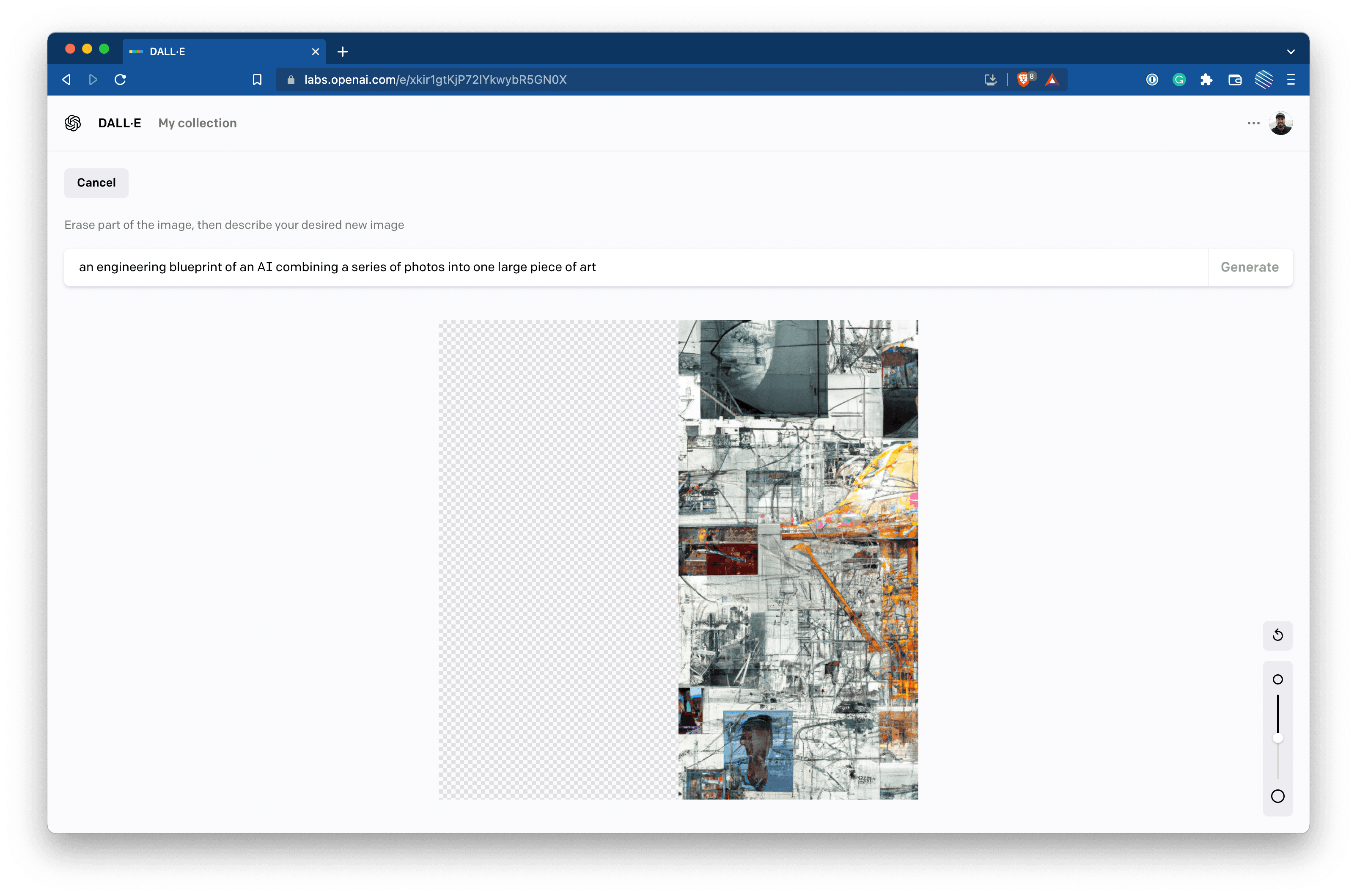Open the Grammarly extension icon
1357x896 pixels.
point(1179,80)
